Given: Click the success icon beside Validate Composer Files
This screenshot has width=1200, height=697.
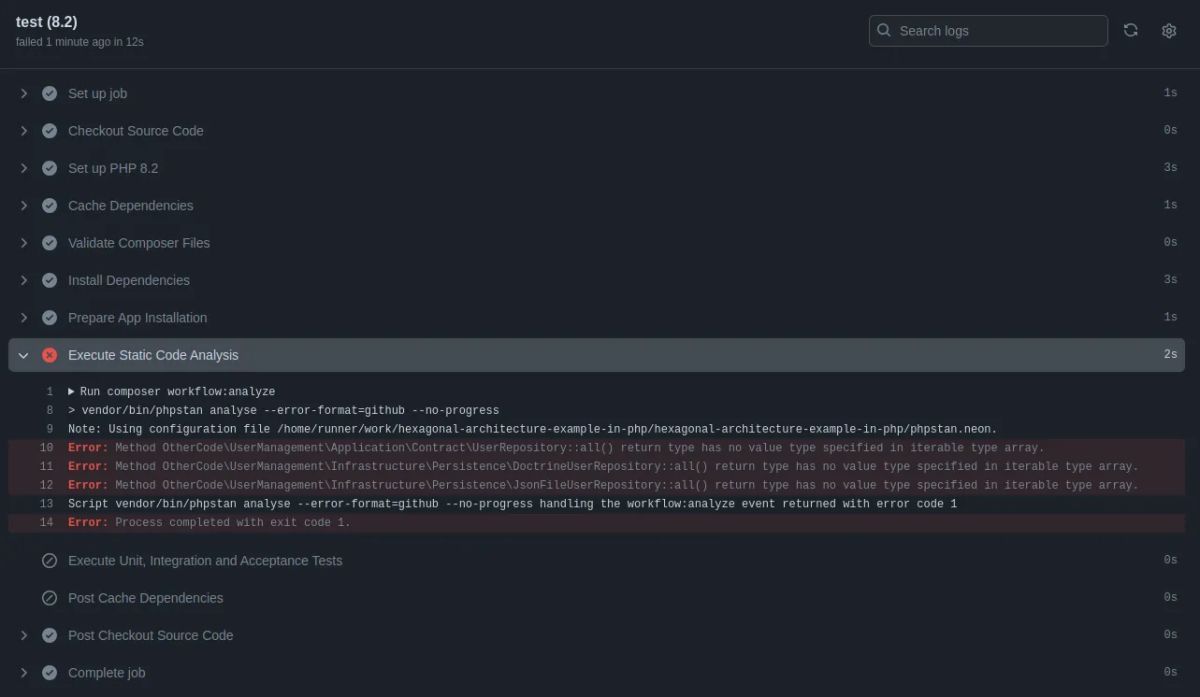Looking at the screenshot, I should click(49, 242).
